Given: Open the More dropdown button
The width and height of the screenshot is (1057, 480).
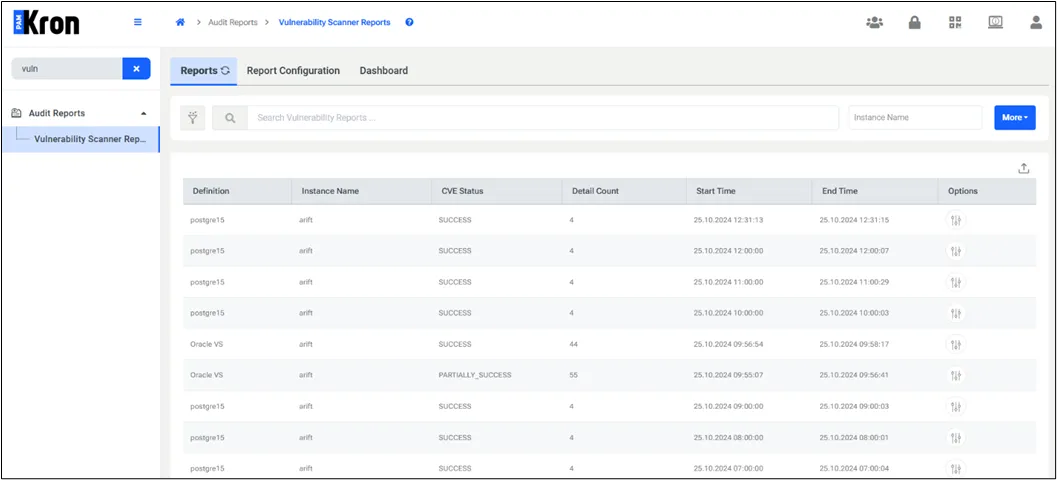Looking at the screenshot, I should coord(1015,117).
